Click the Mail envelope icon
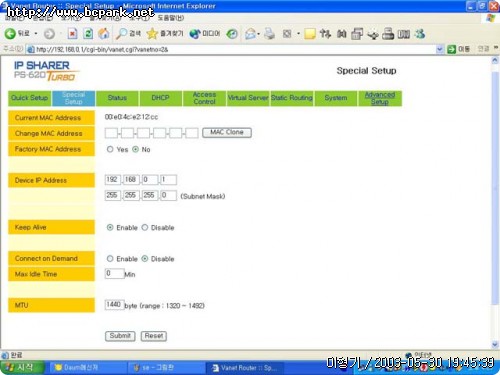 pos(250,34)
